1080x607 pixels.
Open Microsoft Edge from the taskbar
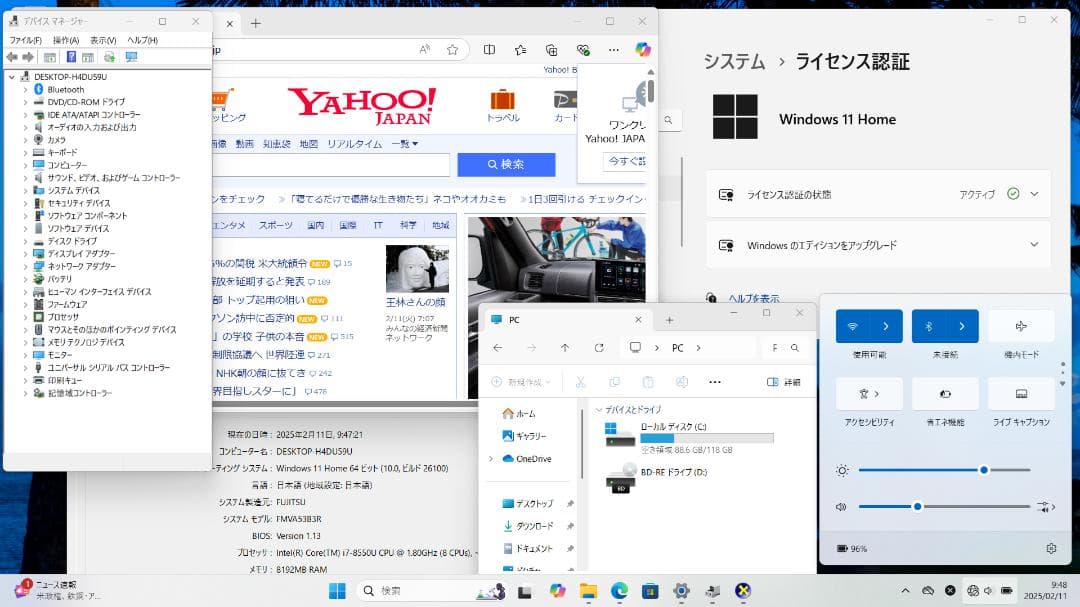click(622, 591)
